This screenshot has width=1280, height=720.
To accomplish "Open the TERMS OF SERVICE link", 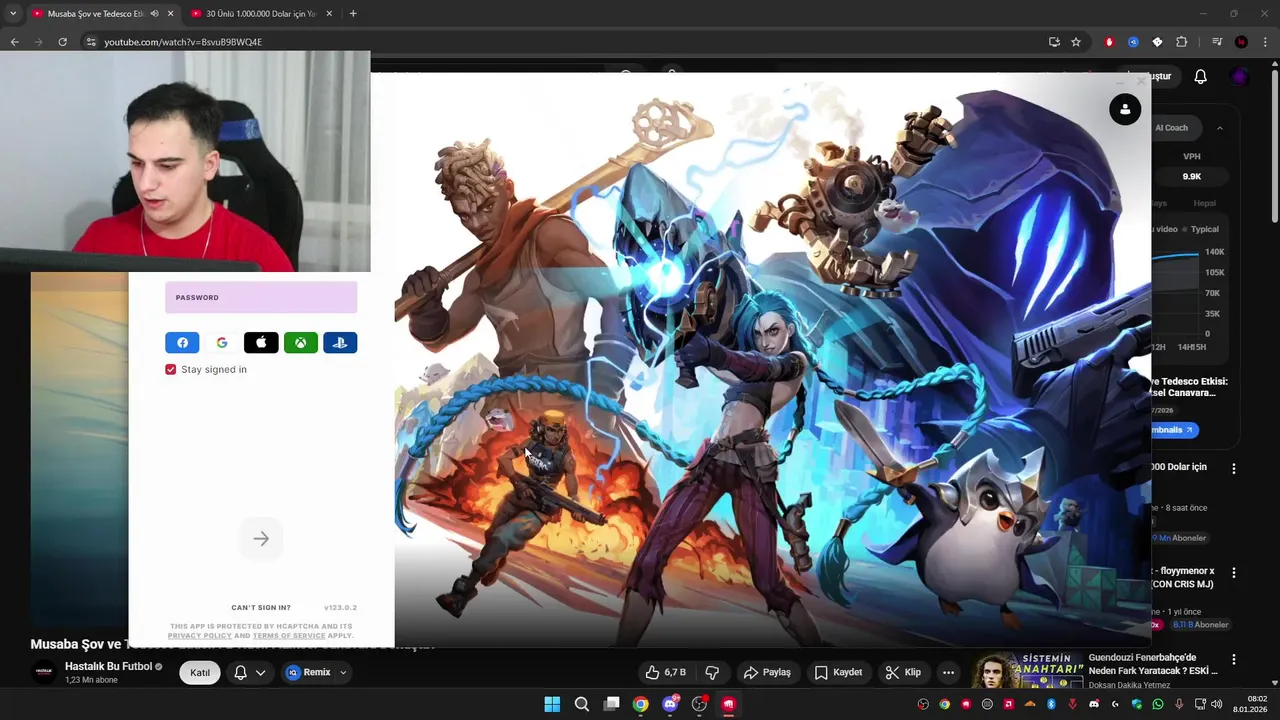I will click(x=289, y=635).
